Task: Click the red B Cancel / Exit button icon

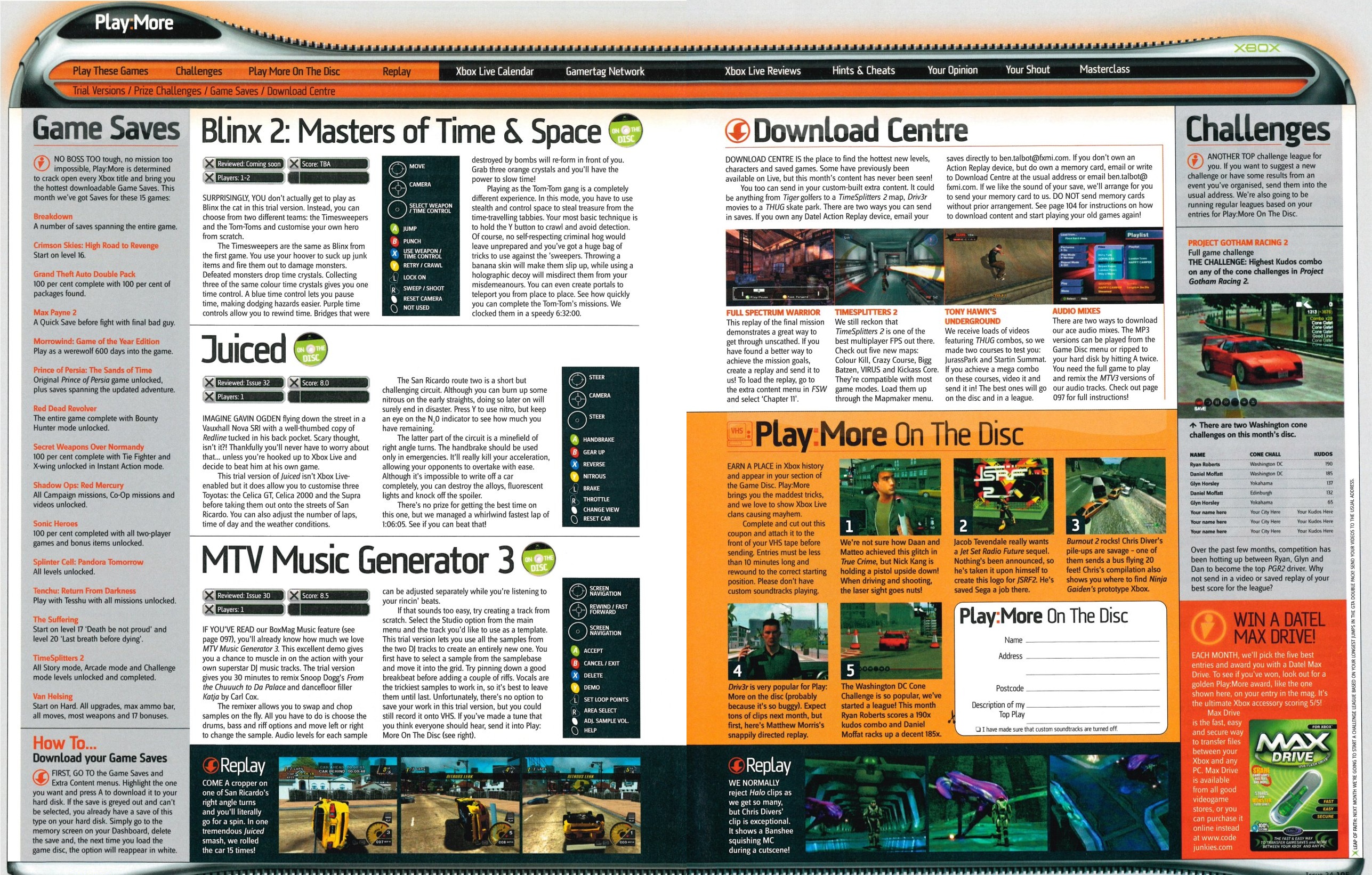Action: [575, 663]
